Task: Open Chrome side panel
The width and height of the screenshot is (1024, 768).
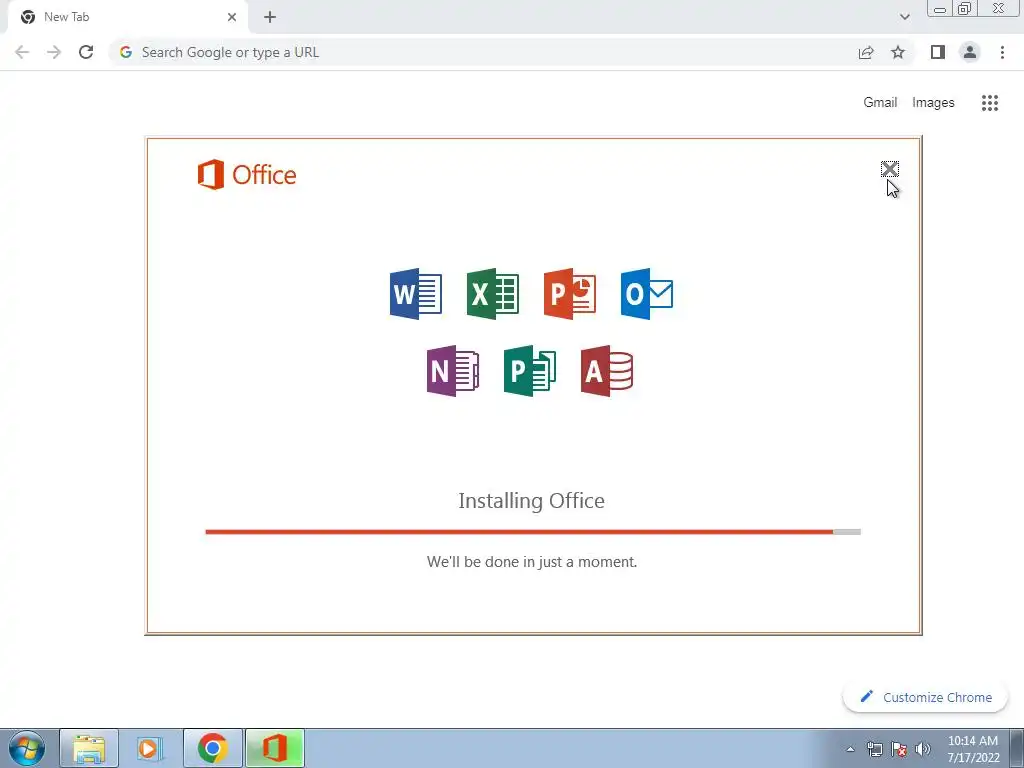Action: pos(938,52)
